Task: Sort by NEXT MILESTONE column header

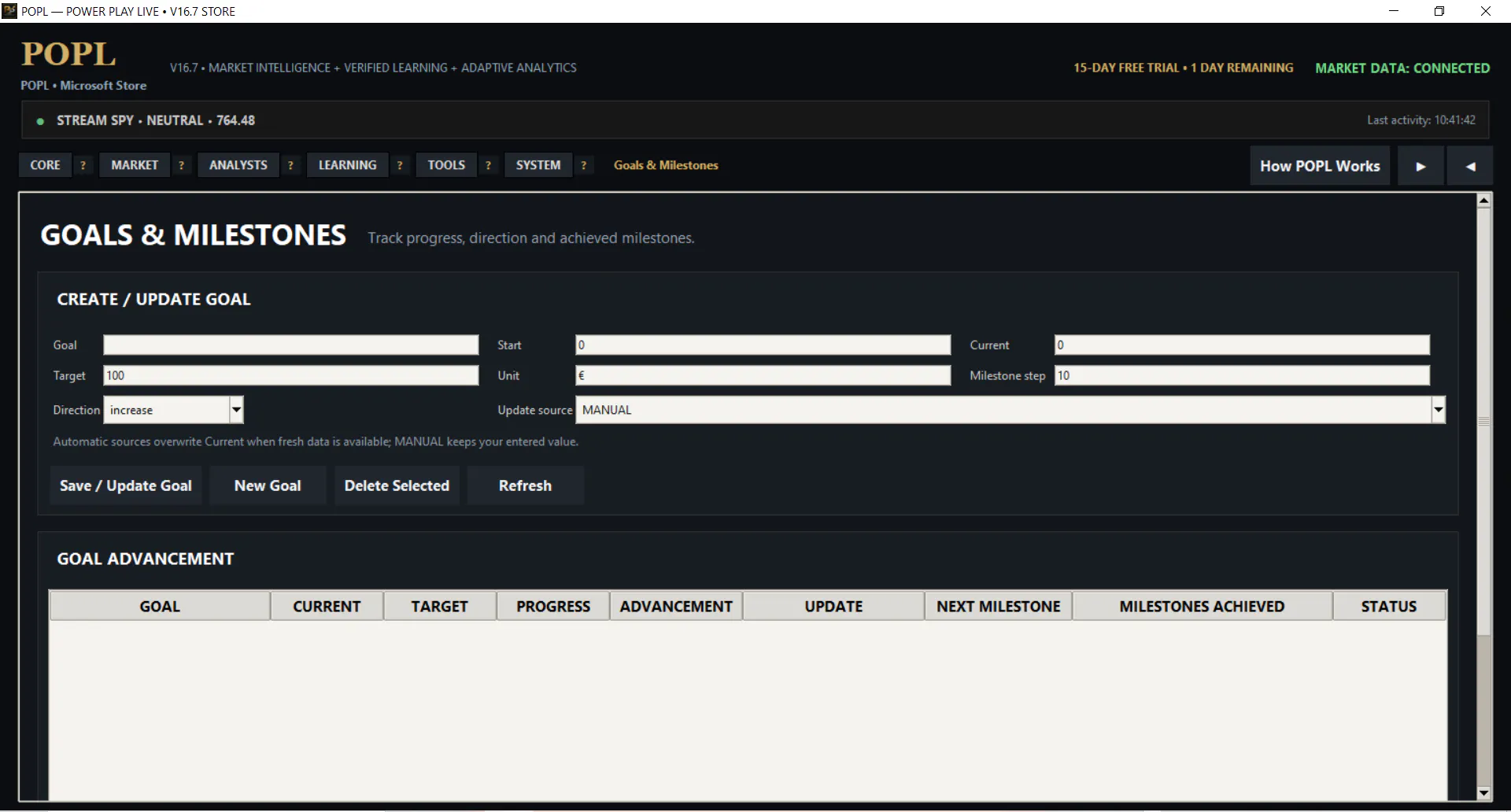Action: coord(999,607)
